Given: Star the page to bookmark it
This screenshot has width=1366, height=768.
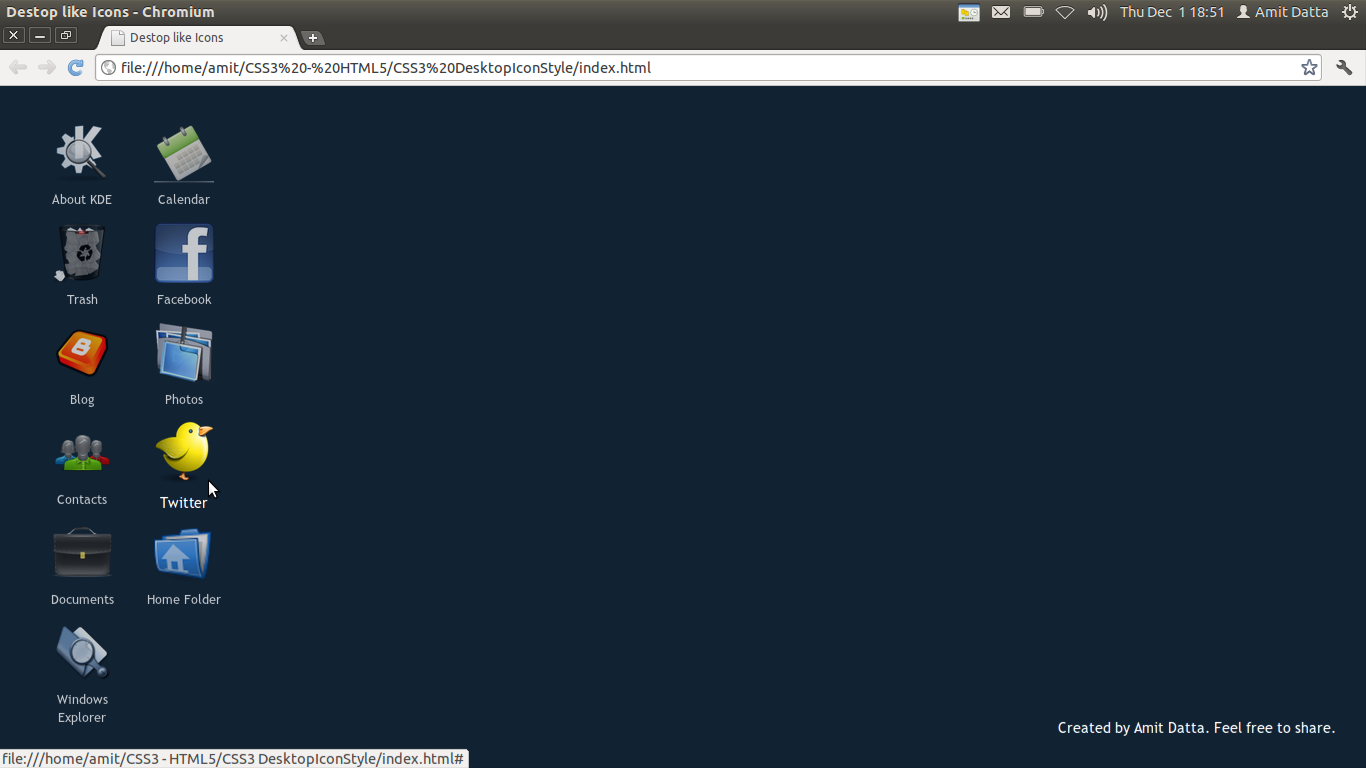Looking at the screenshot, I should [1310, 67].
